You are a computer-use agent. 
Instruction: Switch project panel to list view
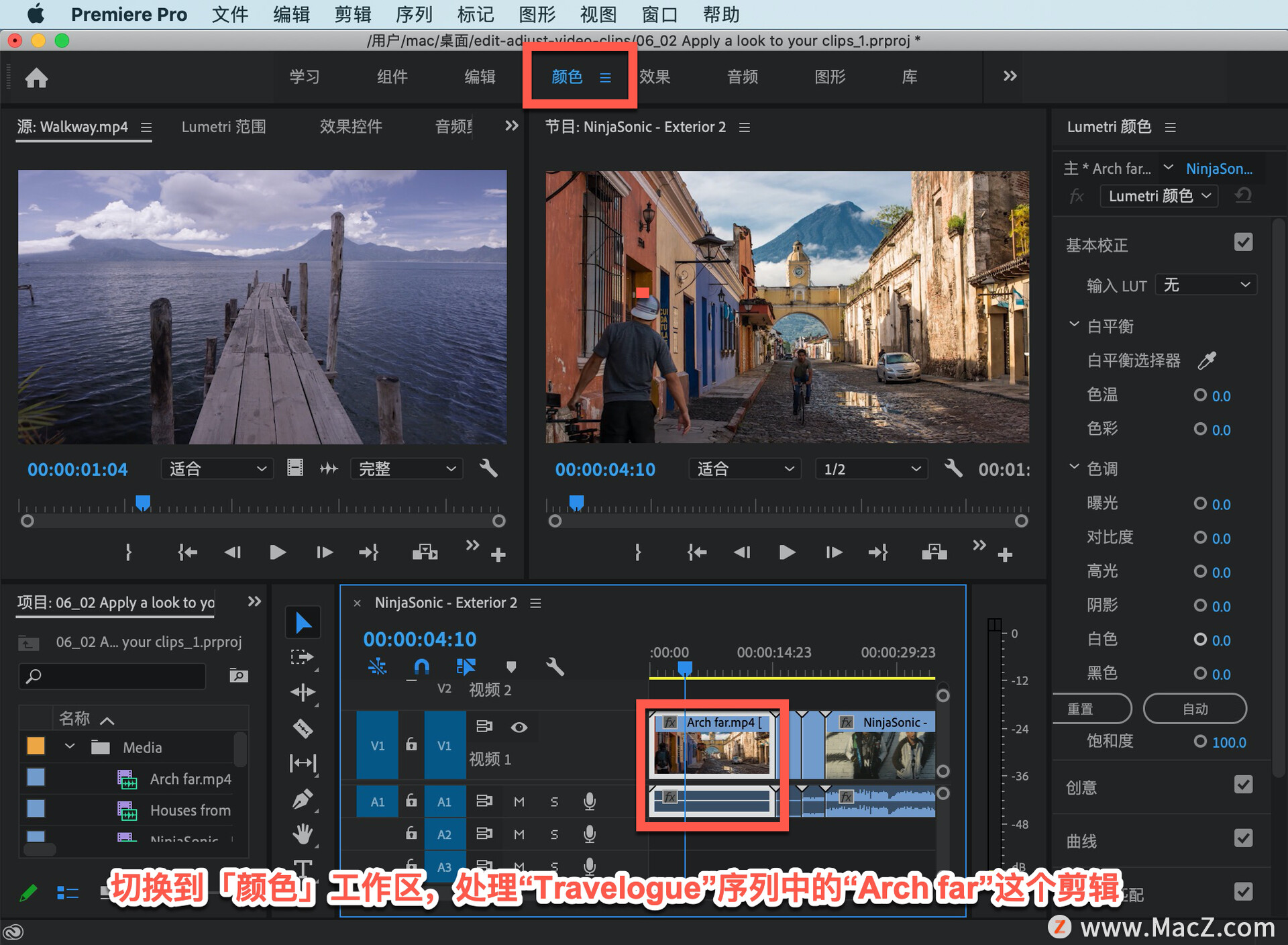68,893
